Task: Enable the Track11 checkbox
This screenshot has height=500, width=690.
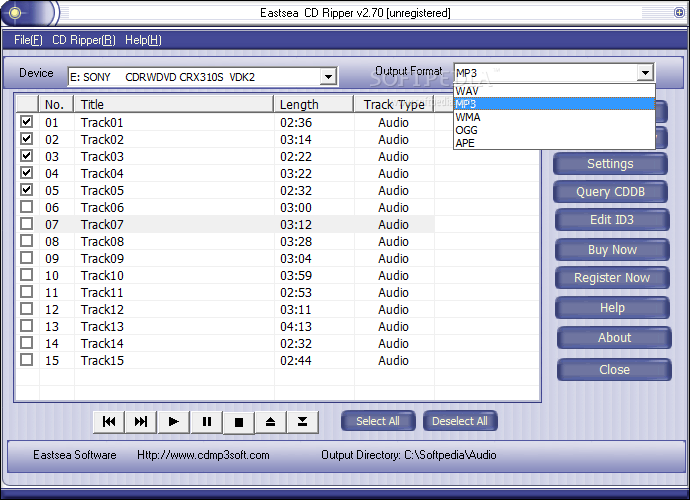Action: [x=26, y=292]
